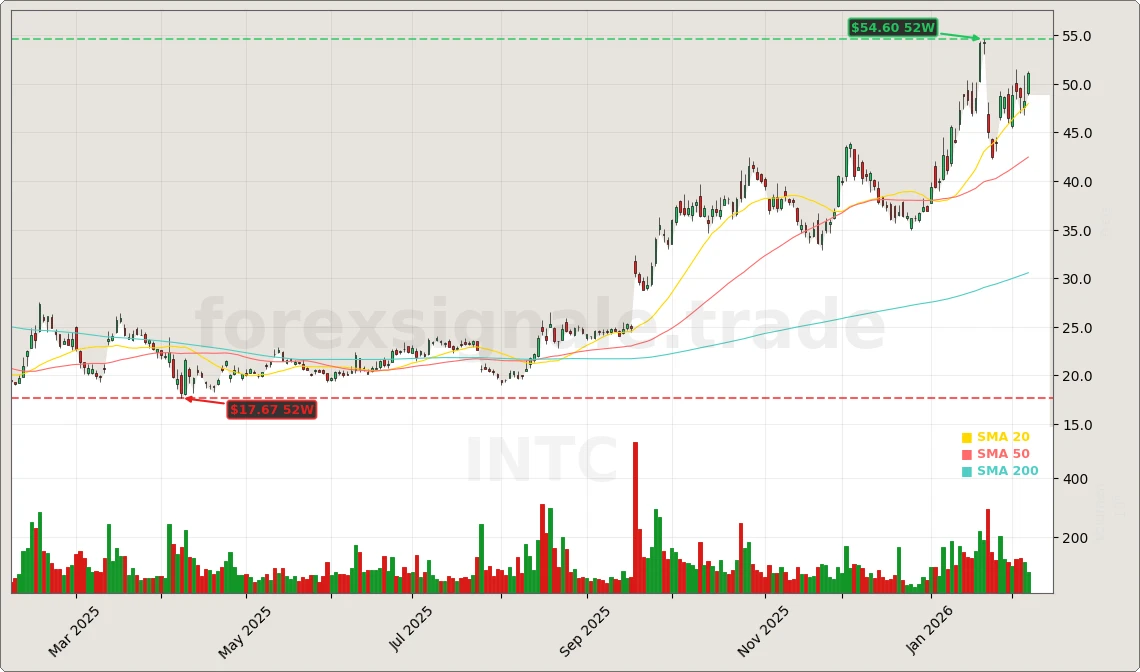
Task: Click the forexsignals.trade watermark text
Action: pos(540,327)
